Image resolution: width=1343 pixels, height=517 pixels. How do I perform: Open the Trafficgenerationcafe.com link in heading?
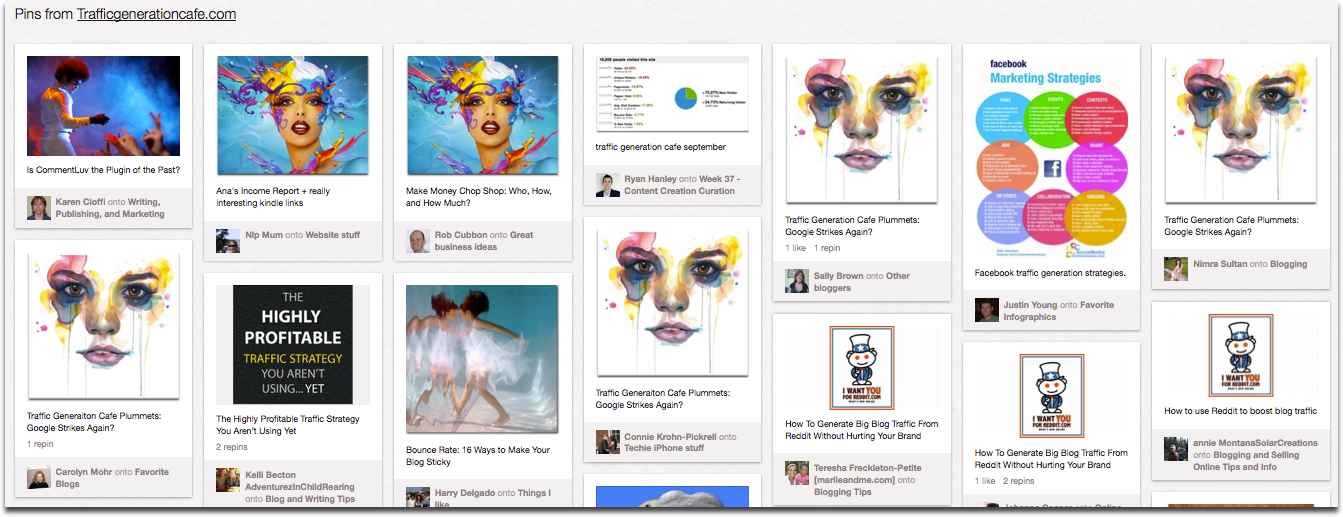(156, 14)
